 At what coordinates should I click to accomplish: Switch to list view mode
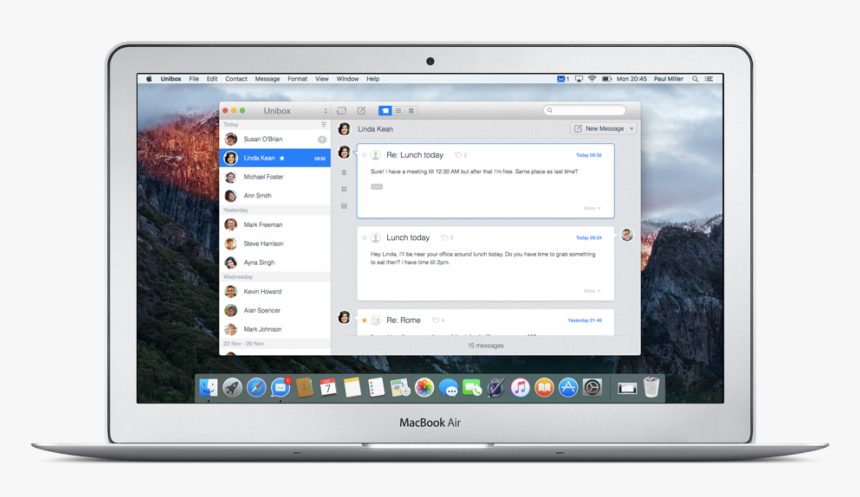tap(398, 111)
